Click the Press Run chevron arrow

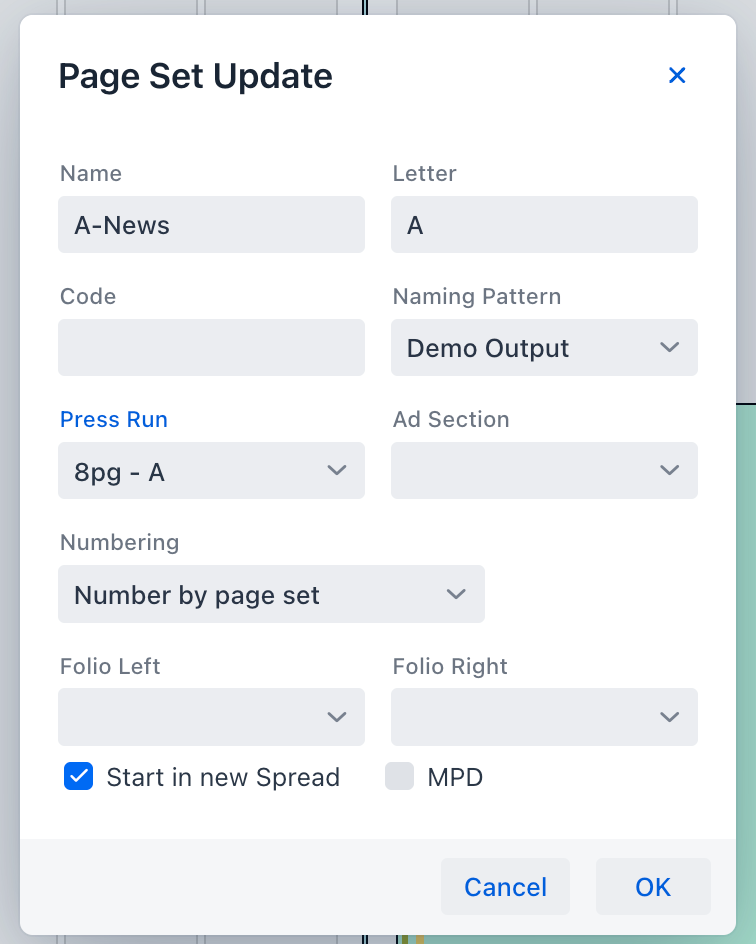[x=337, y=471]
